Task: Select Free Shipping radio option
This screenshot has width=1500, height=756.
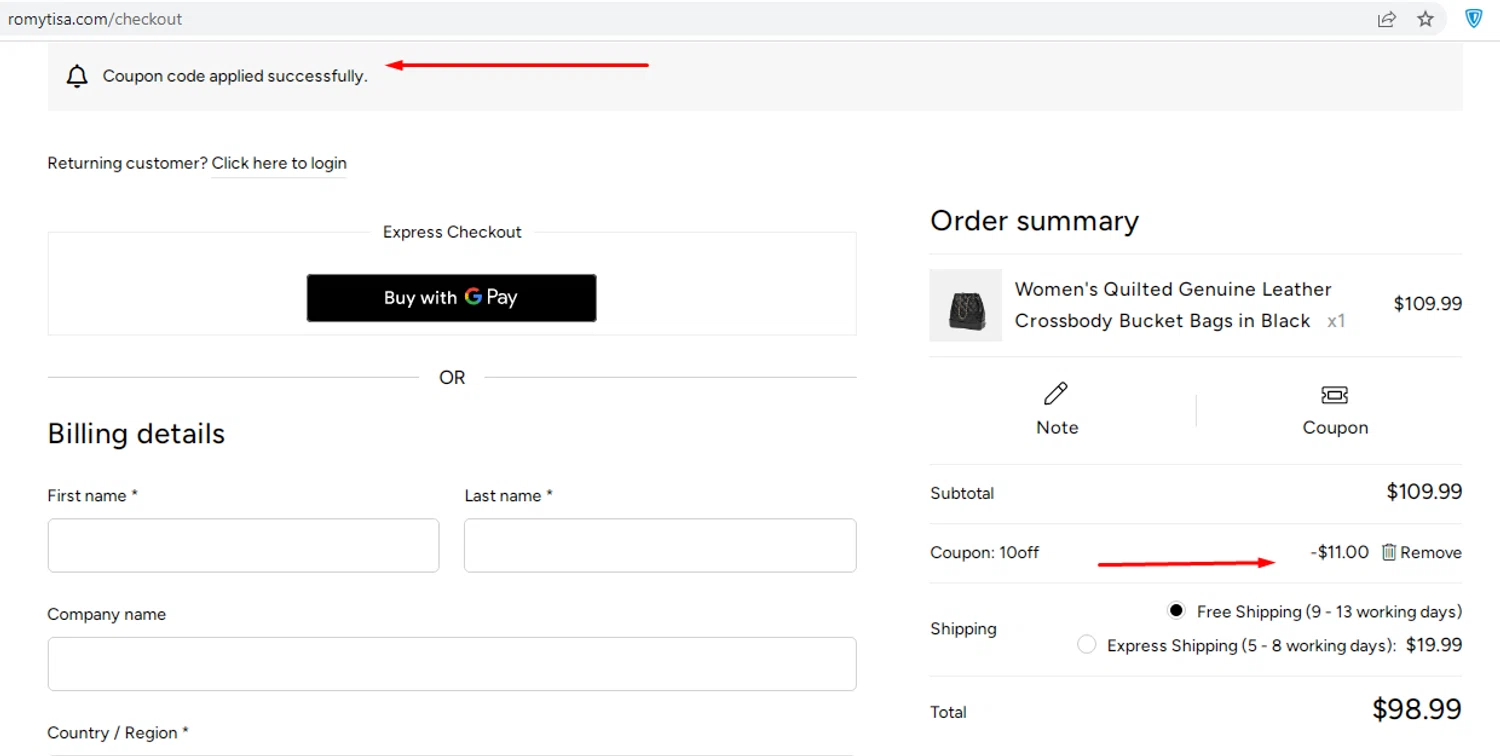Action: [1176, 610]
